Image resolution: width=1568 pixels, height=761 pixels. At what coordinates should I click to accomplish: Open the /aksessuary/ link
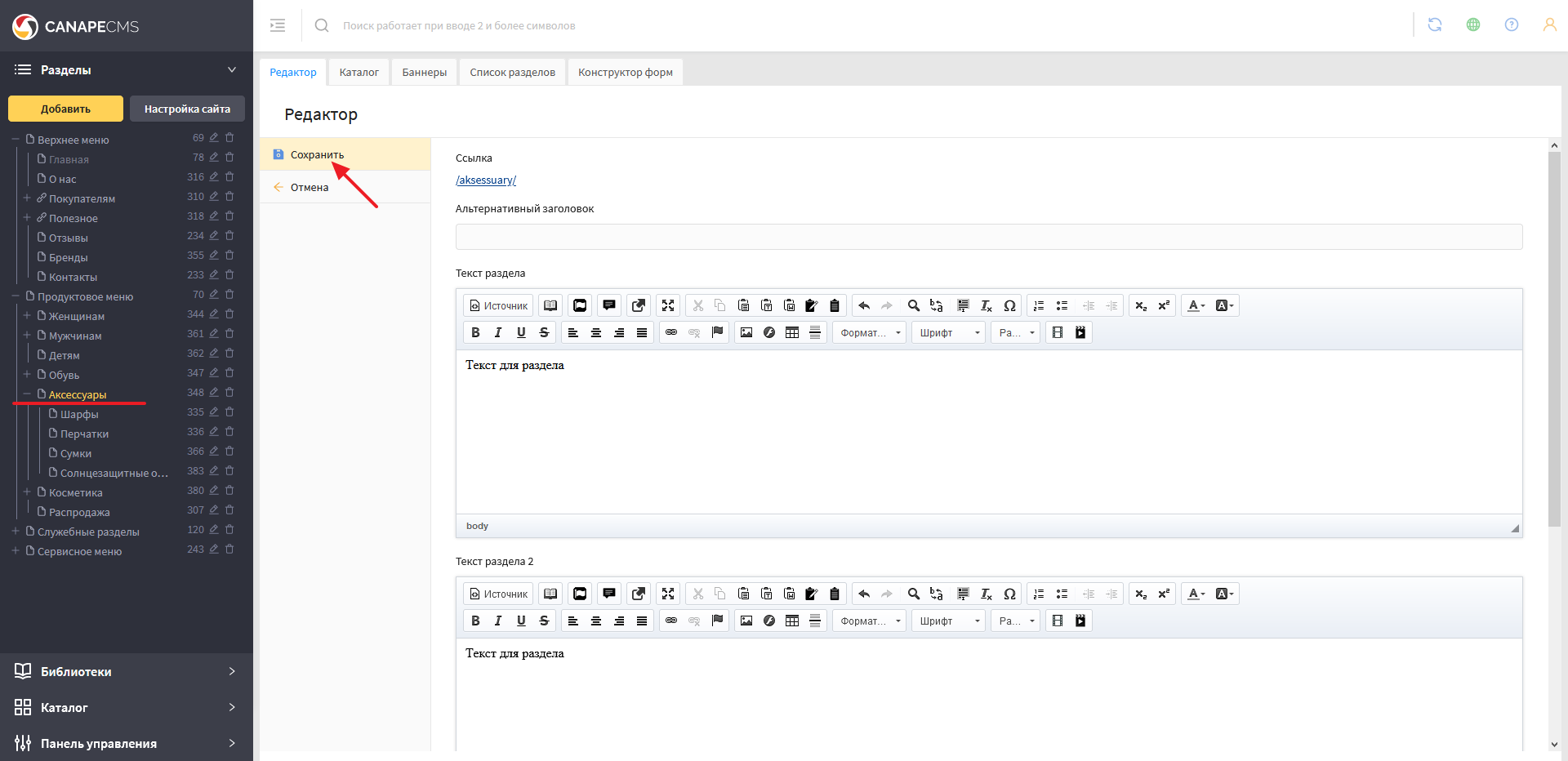pos(486,180)
